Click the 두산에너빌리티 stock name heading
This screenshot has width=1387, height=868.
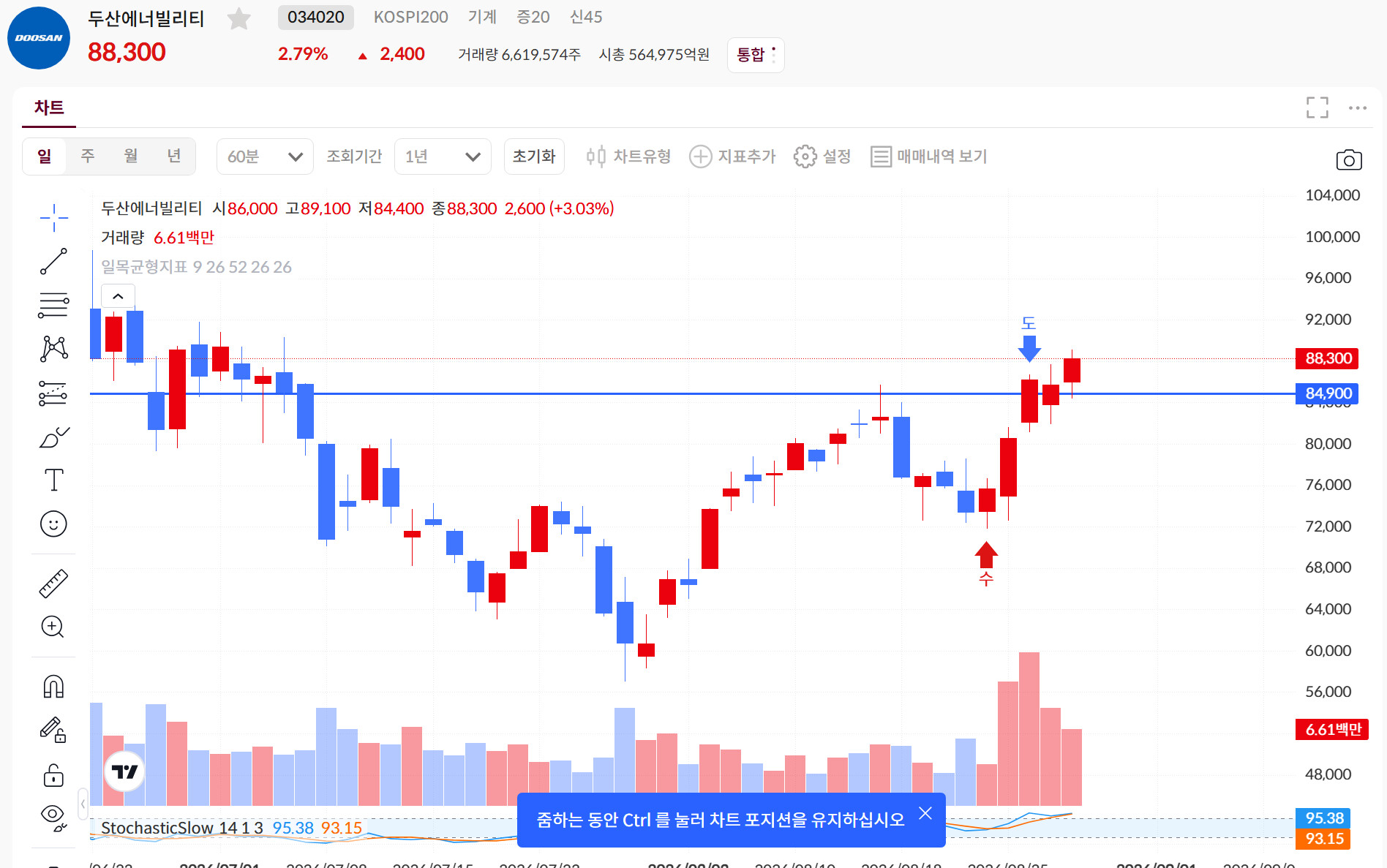point(146,18)
